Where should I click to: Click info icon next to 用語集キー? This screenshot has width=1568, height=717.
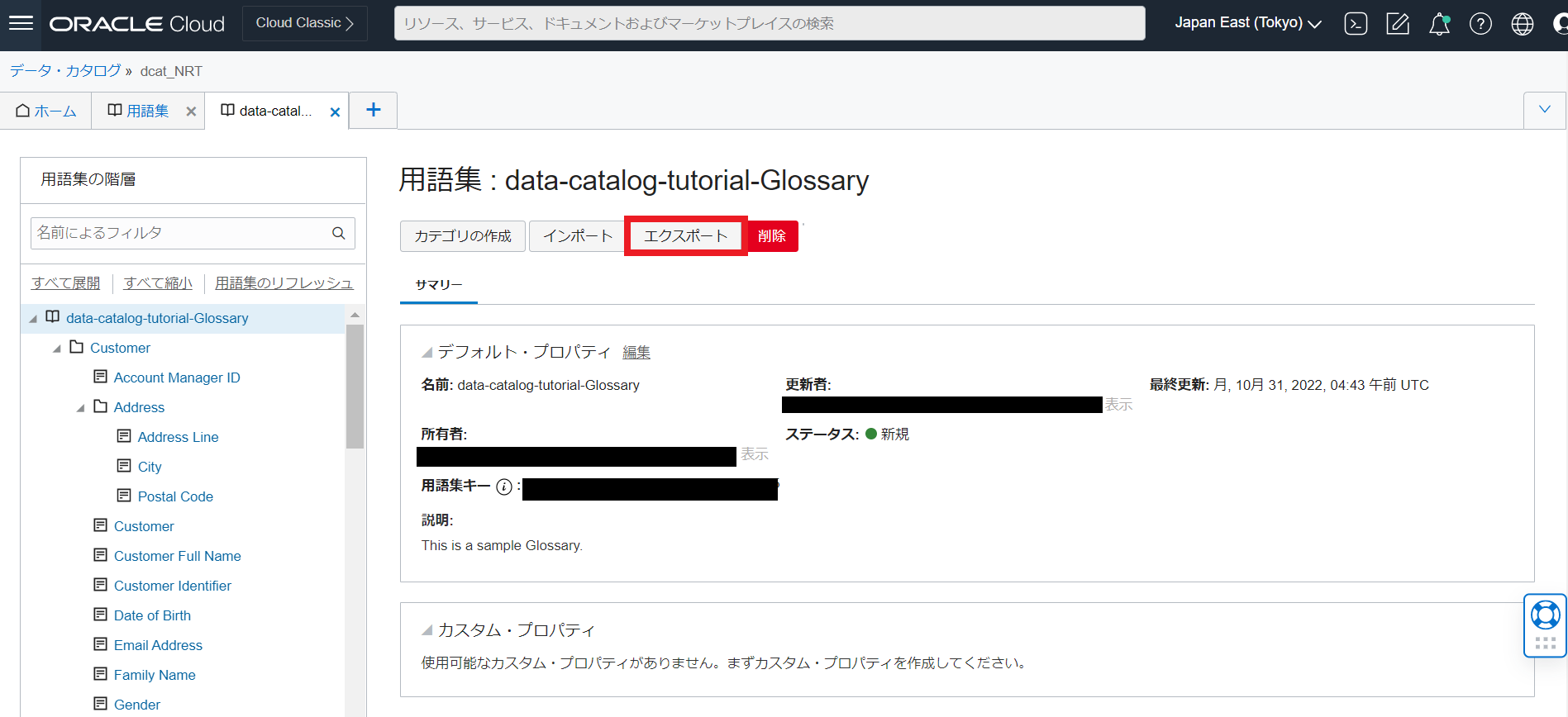tap(503, 487)
